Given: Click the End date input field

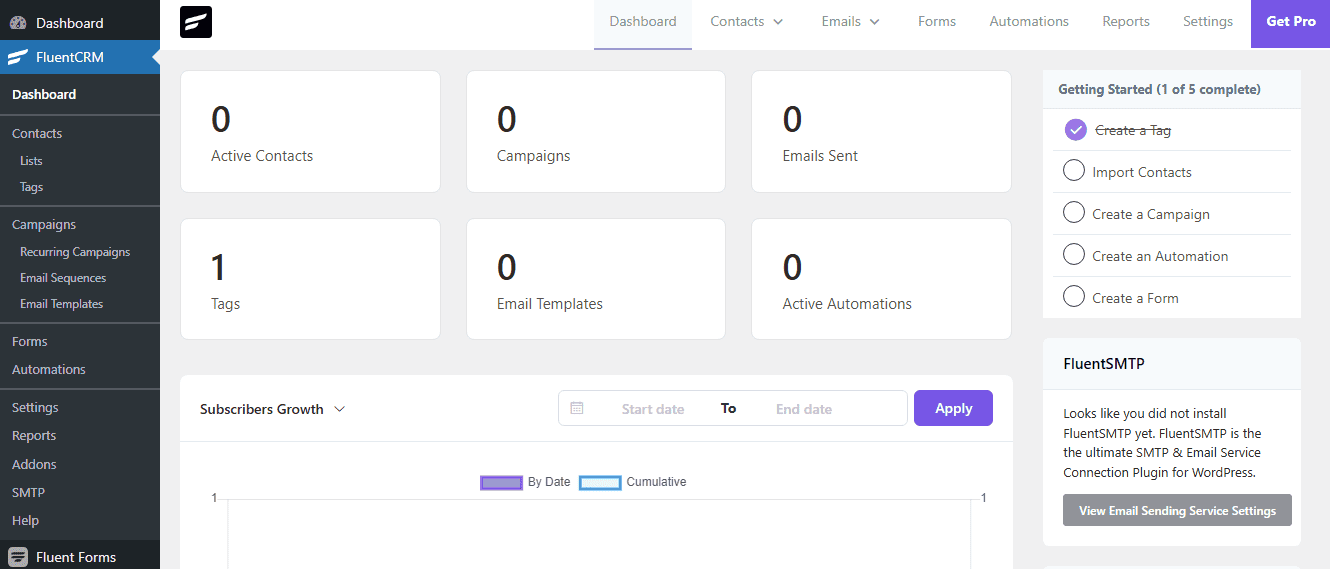Looking at the screenshot, I should click(804, 409).
